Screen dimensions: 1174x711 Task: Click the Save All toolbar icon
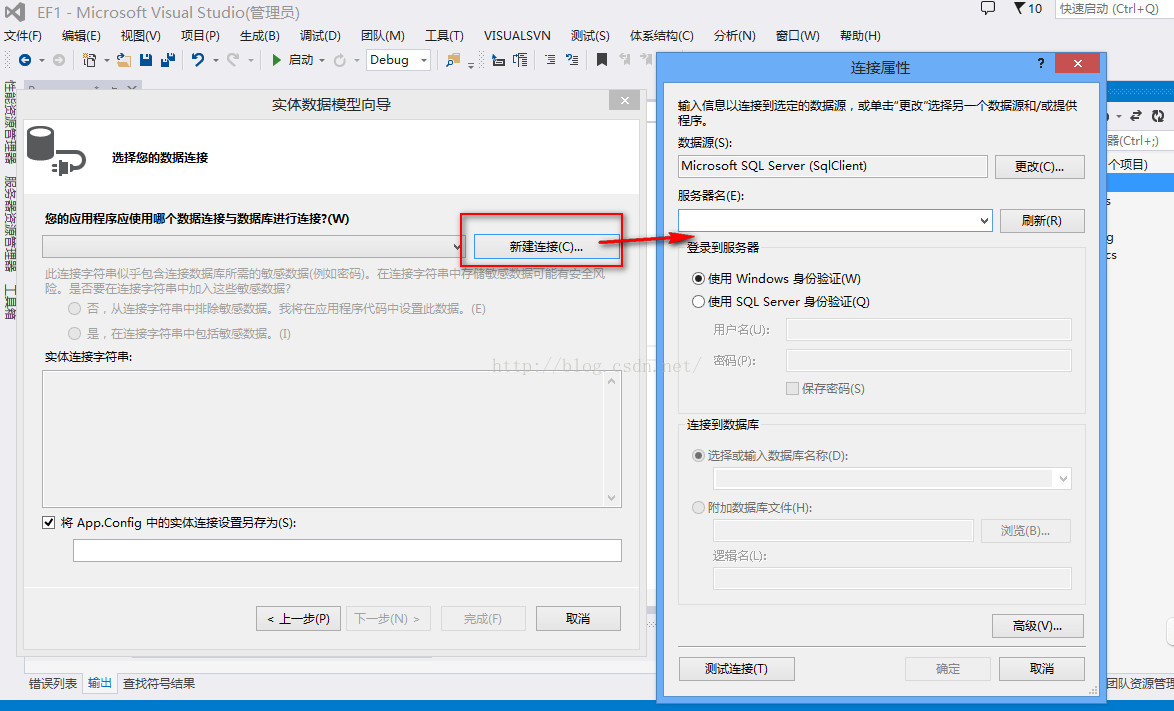click(168, 60)
